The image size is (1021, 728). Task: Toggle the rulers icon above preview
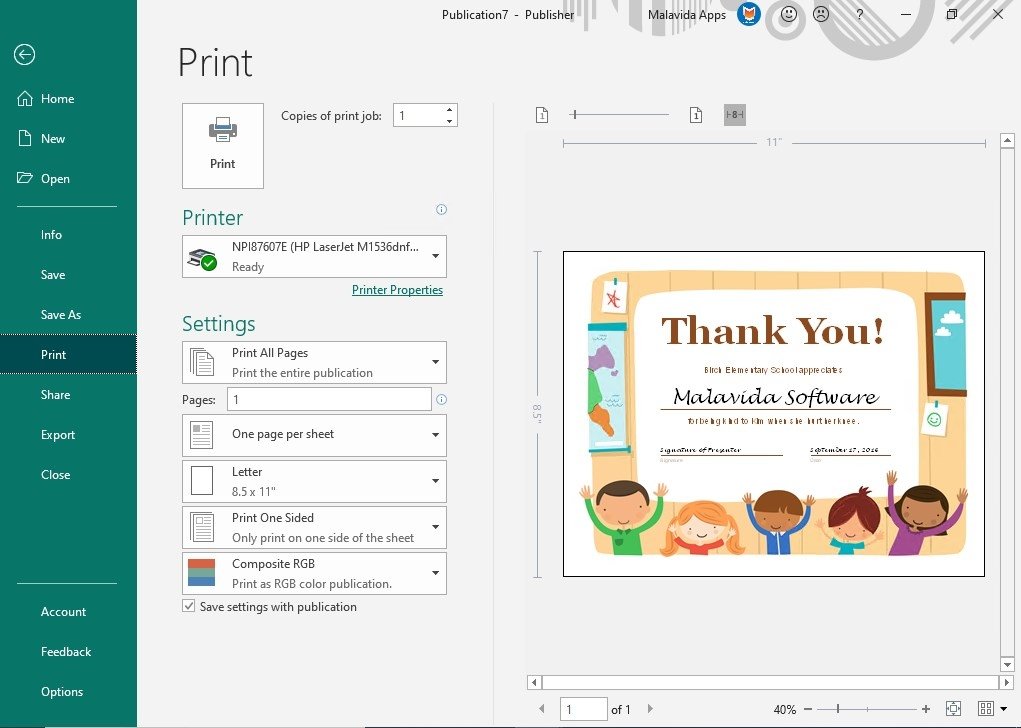click(x=735, y=115)
